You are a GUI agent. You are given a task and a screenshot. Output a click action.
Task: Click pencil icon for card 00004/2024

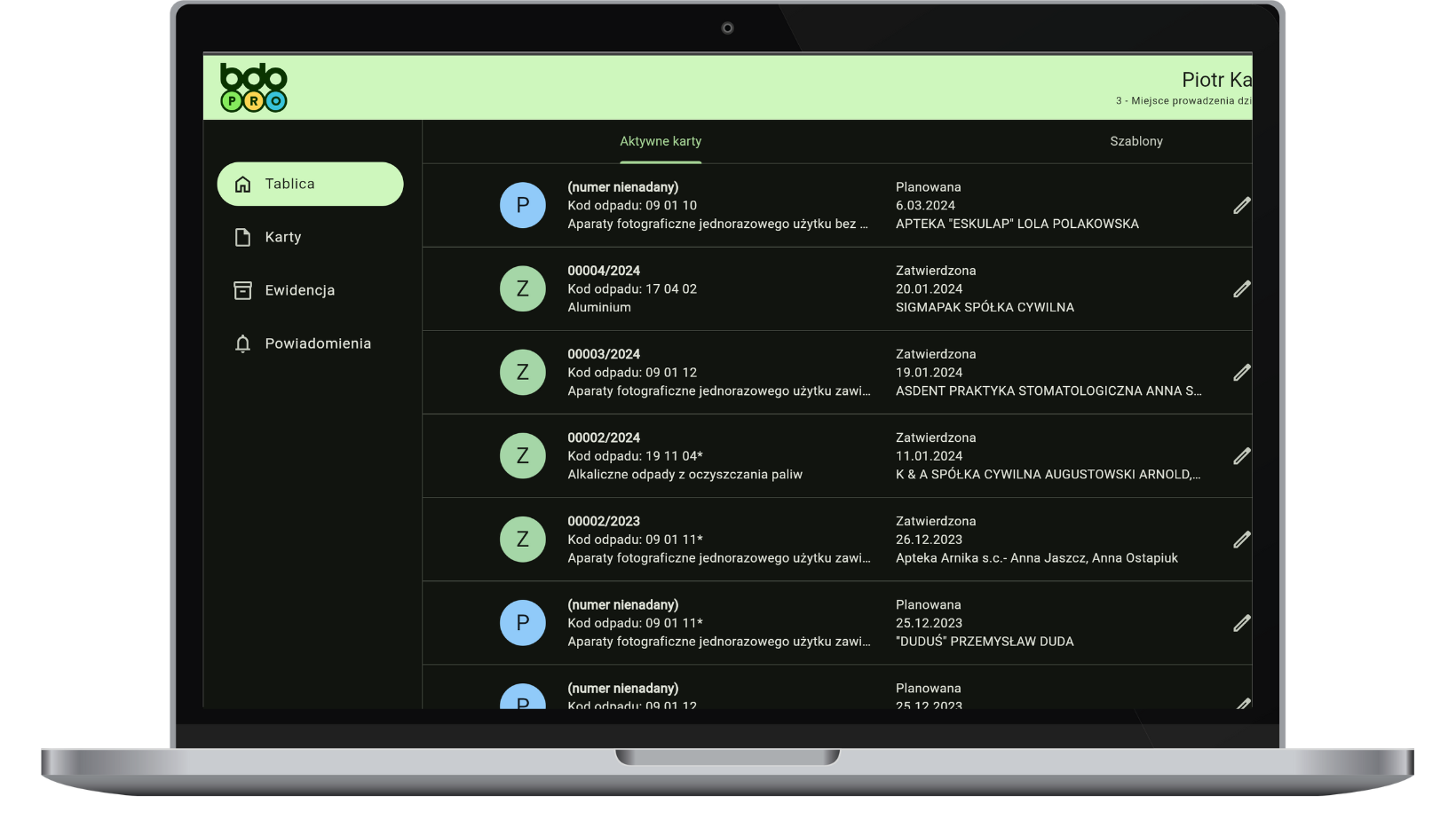[x=1241, y=289]
